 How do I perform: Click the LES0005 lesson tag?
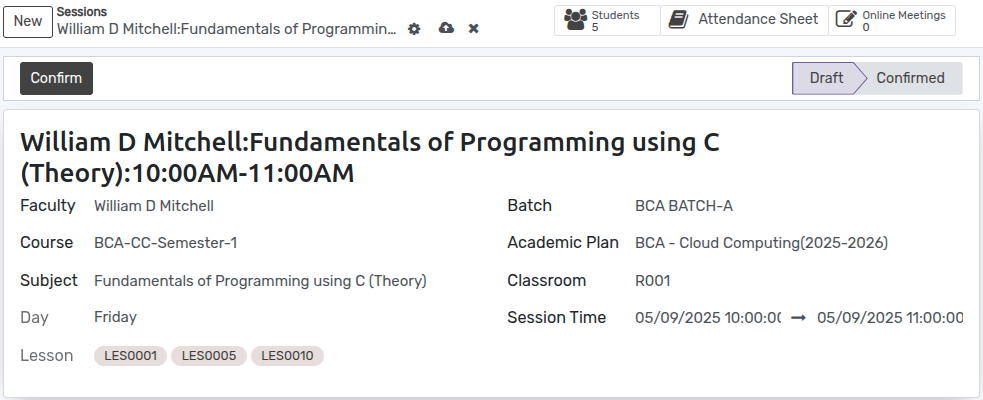209,356
